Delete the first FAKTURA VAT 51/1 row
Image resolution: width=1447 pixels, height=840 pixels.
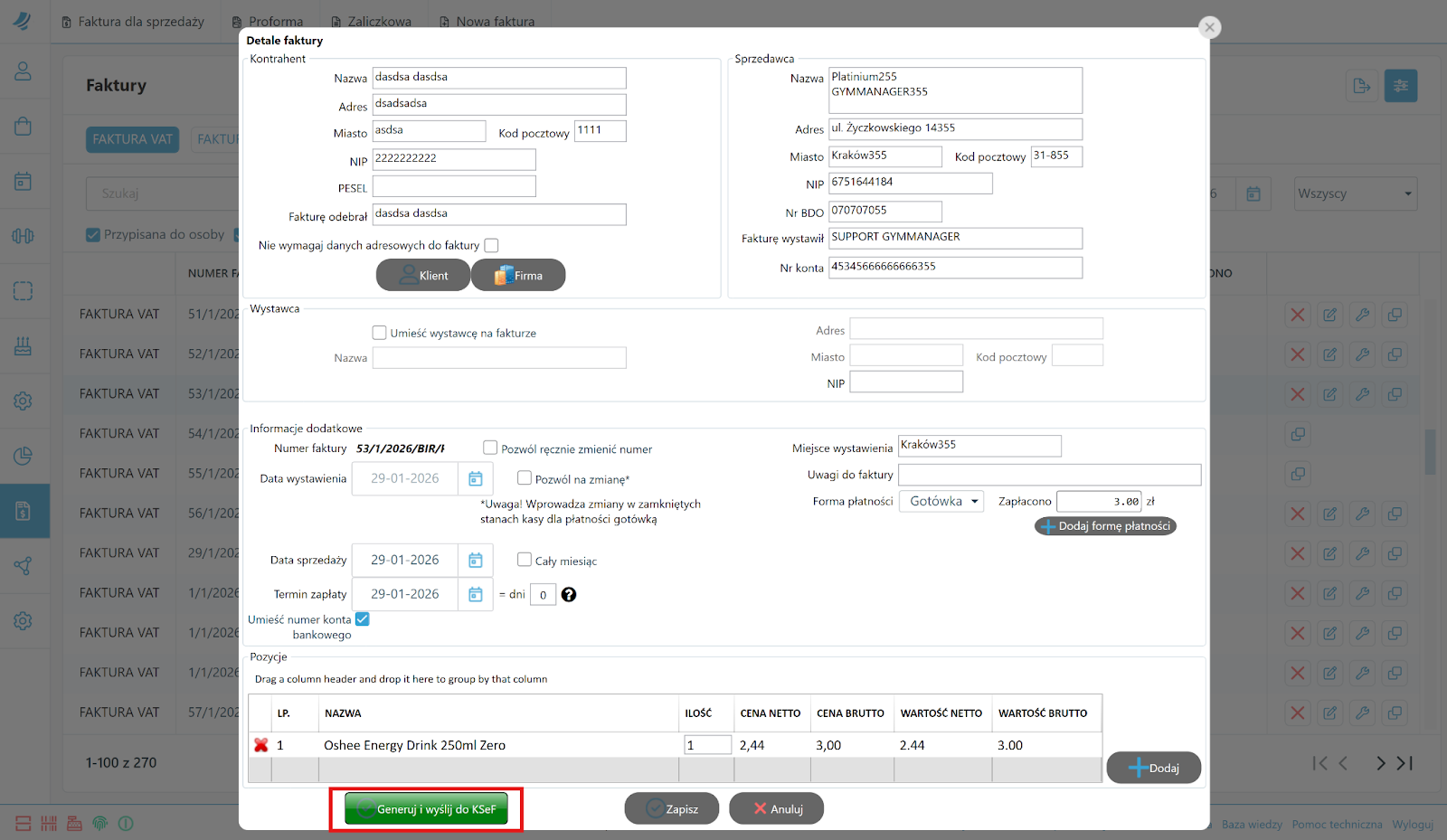click(x=1297, y=315)
